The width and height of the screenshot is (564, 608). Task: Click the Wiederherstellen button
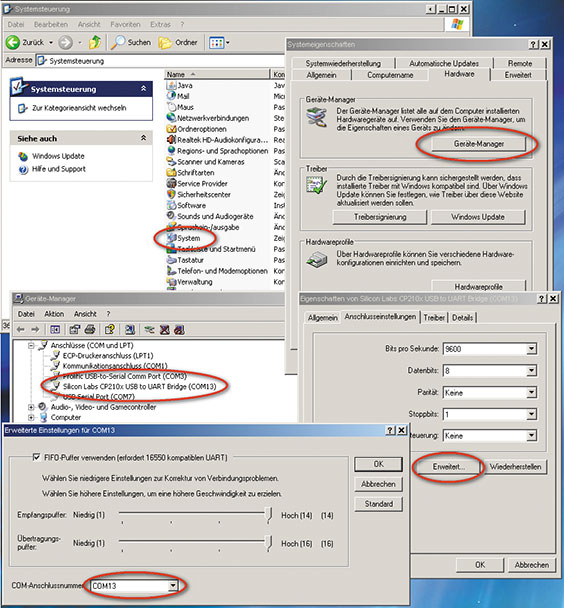tap(516, 467)
